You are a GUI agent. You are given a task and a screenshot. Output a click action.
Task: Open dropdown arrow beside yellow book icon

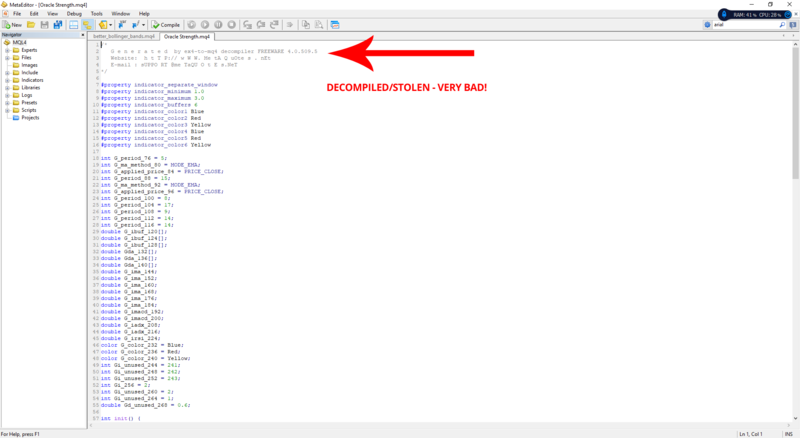111,25
